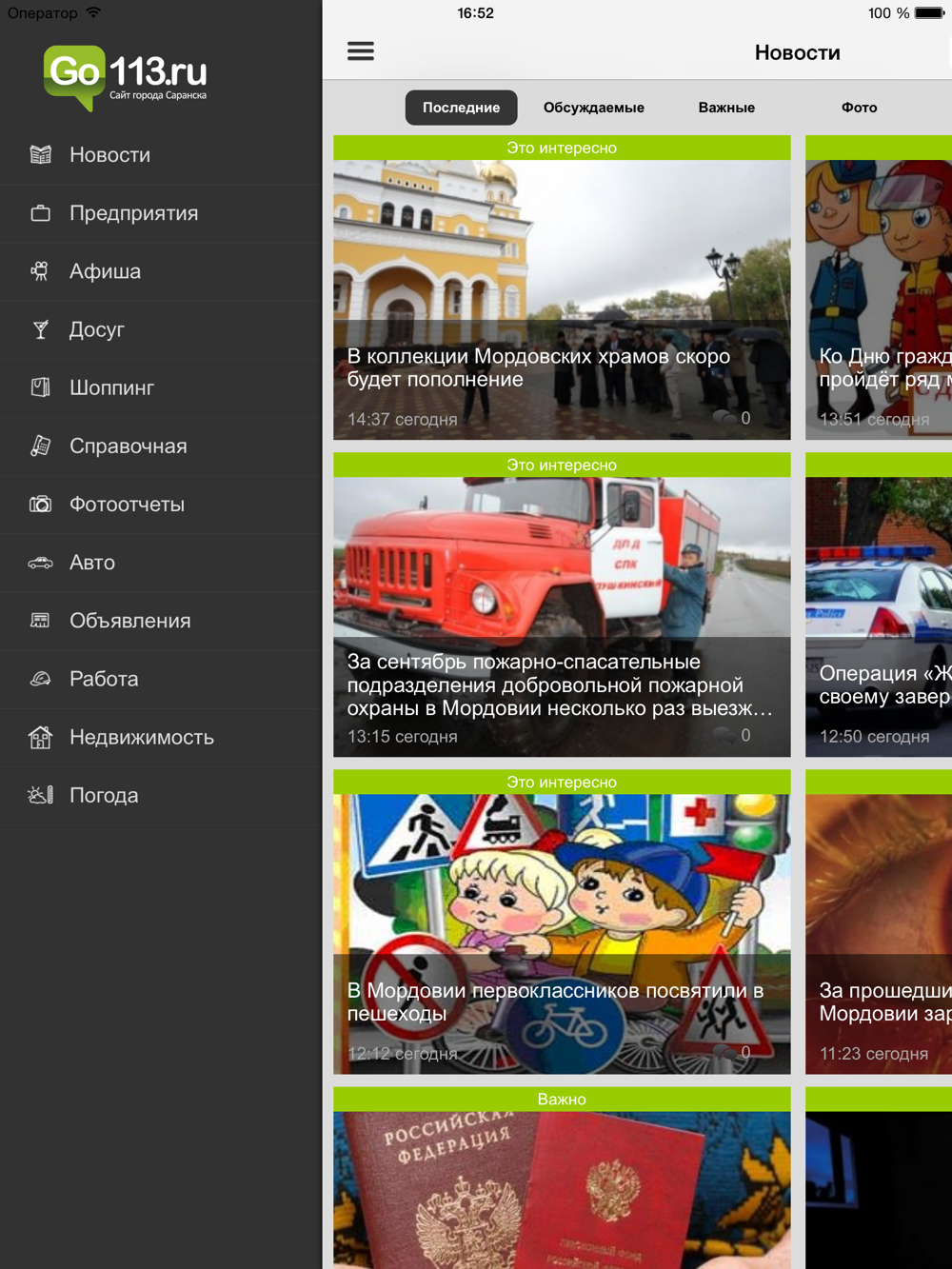Open the Операция police car article
This screenshot has width=952, height=1269.
[x=879, y=605]
